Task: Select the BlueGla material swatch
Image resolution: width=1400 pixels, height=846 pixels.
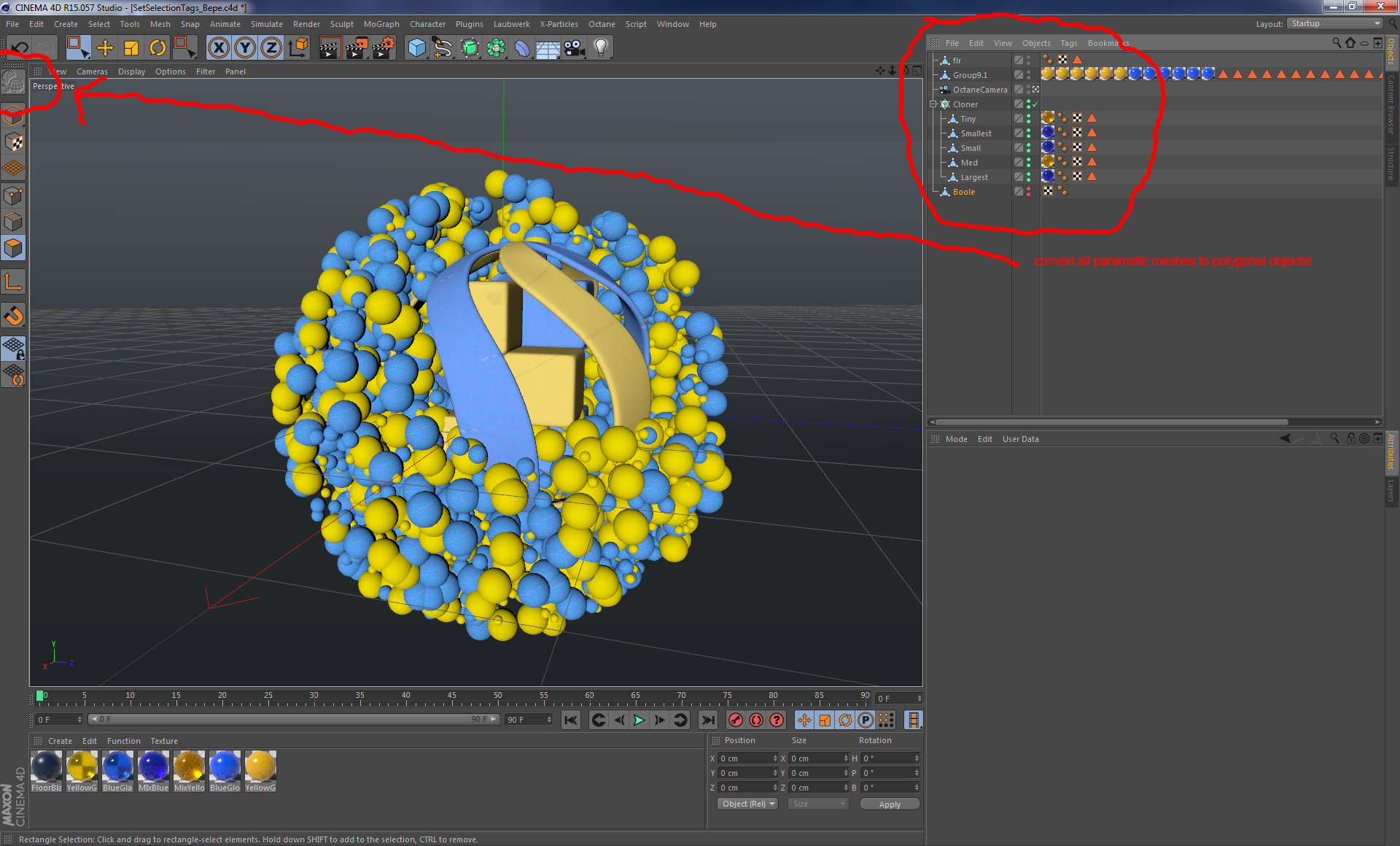Action: tap(117, 767)
